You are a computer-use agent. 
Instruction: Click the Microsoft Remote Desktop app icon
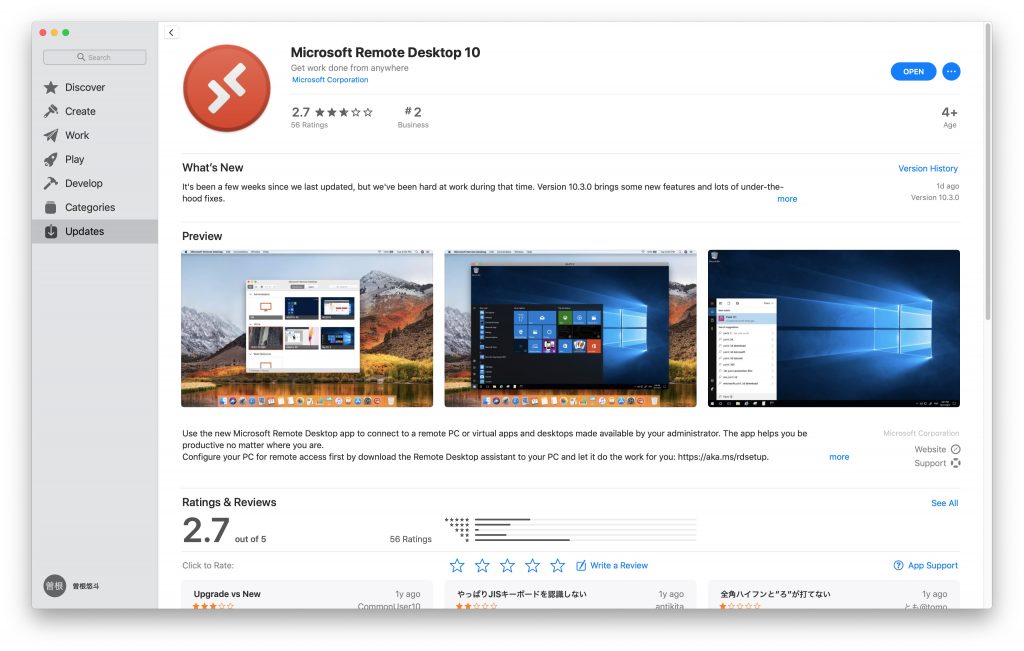227,88
